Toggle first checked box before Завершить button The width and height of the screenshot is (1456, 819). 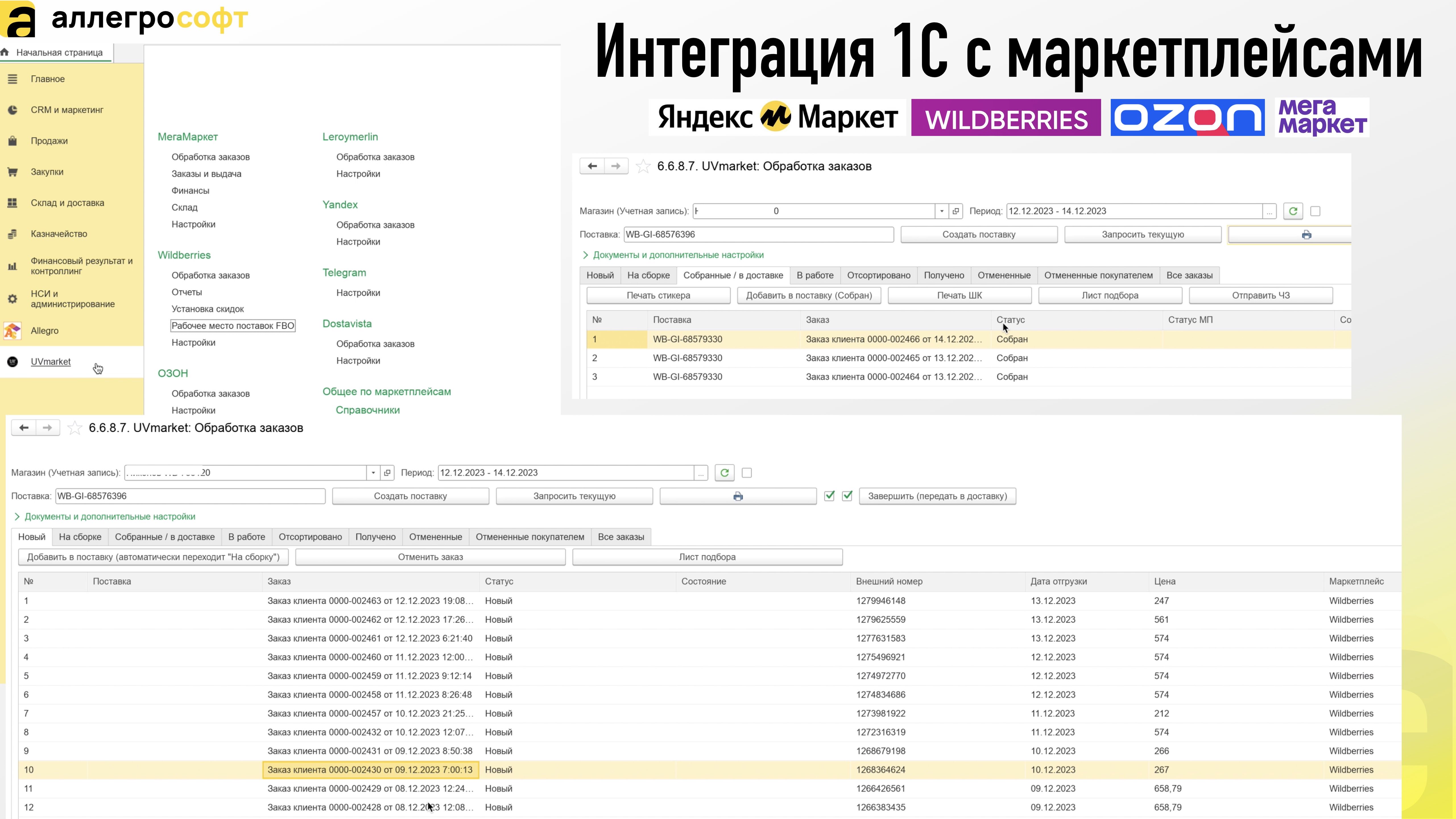(829, 496)
